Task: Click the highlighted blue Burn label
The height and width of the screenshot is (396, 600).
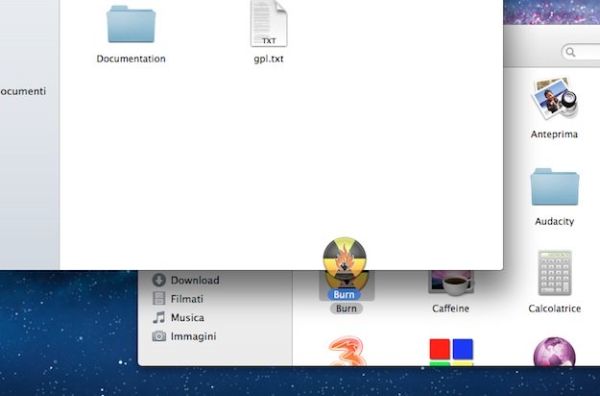Action: pos(344,295)
